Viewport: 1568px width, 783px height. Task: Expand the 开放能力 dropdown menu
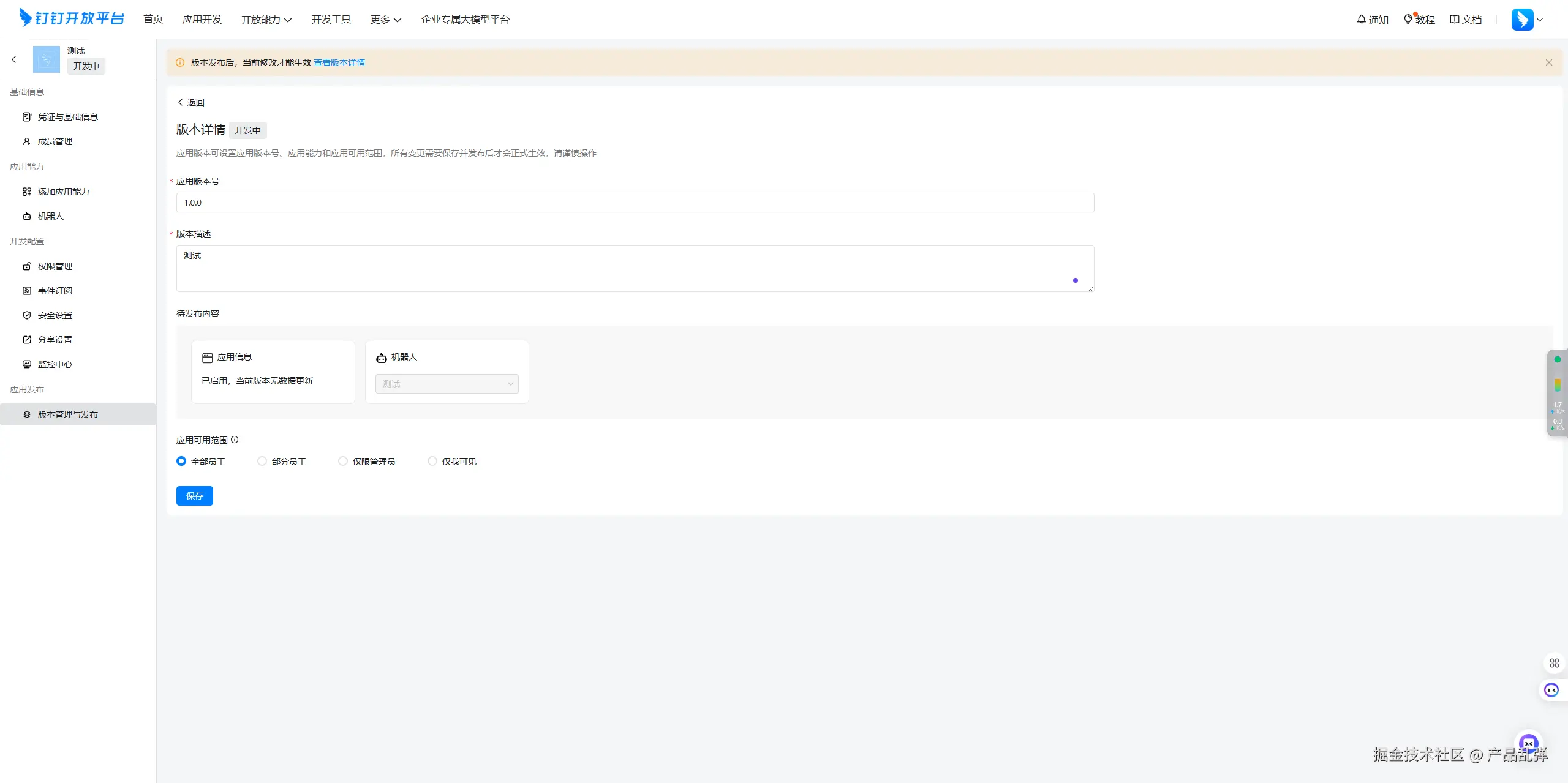[266, 20]
